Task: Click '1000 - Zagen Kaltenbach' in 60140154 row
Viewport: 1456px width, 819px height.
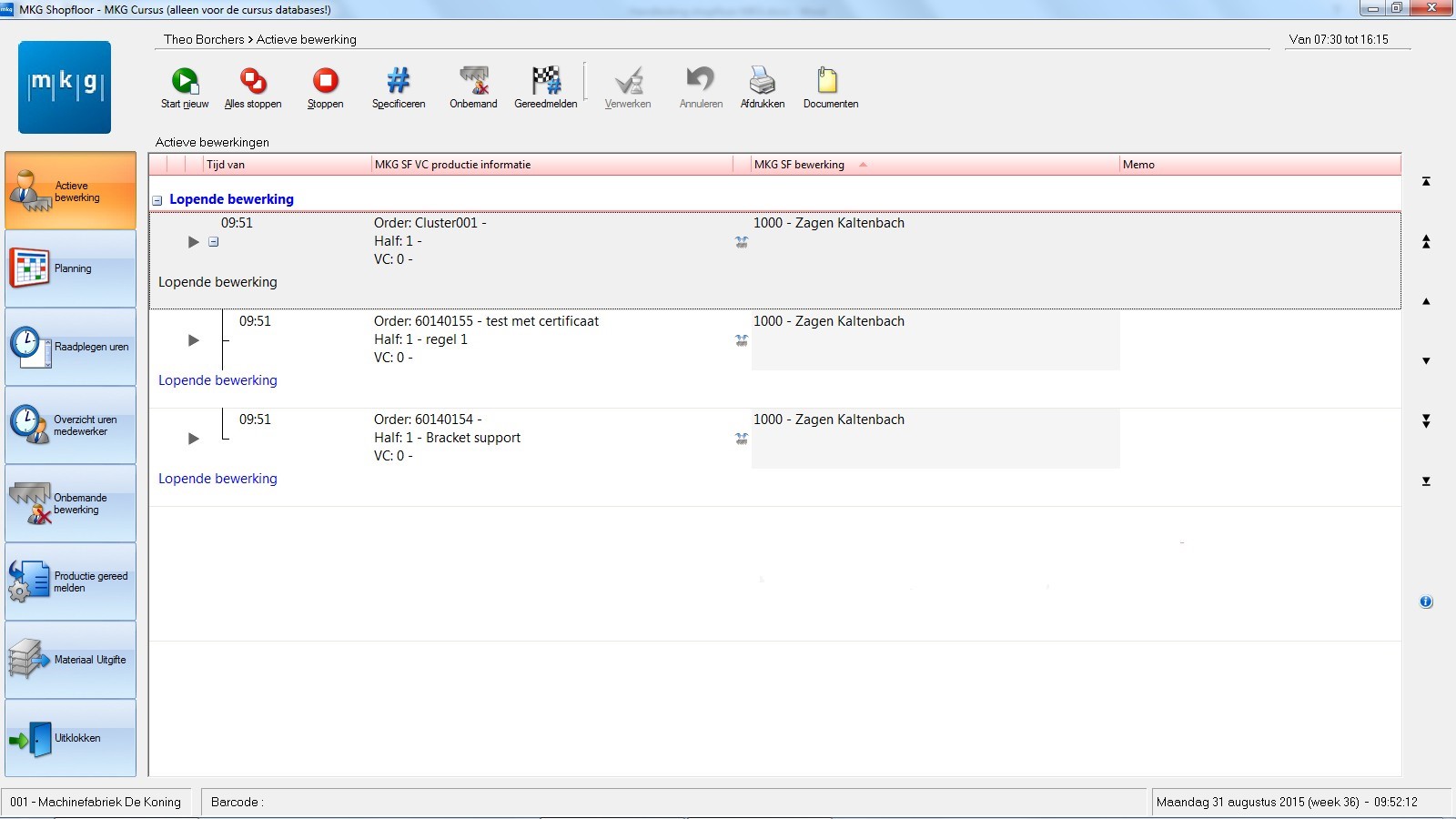Action: pos(828,420)
